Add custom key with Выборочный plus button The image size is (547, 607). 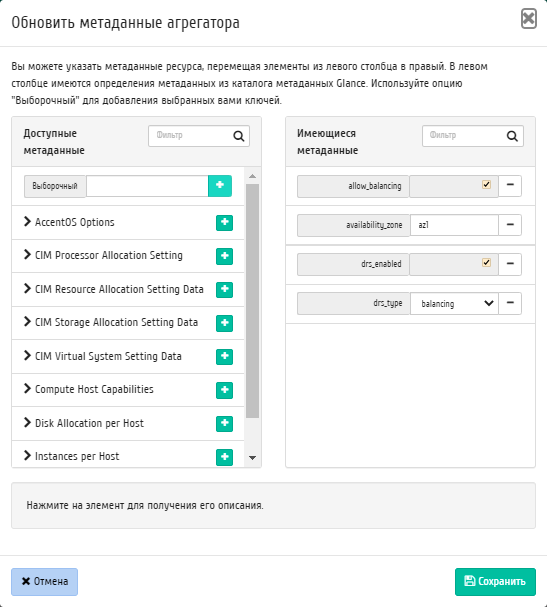[220, 186]
